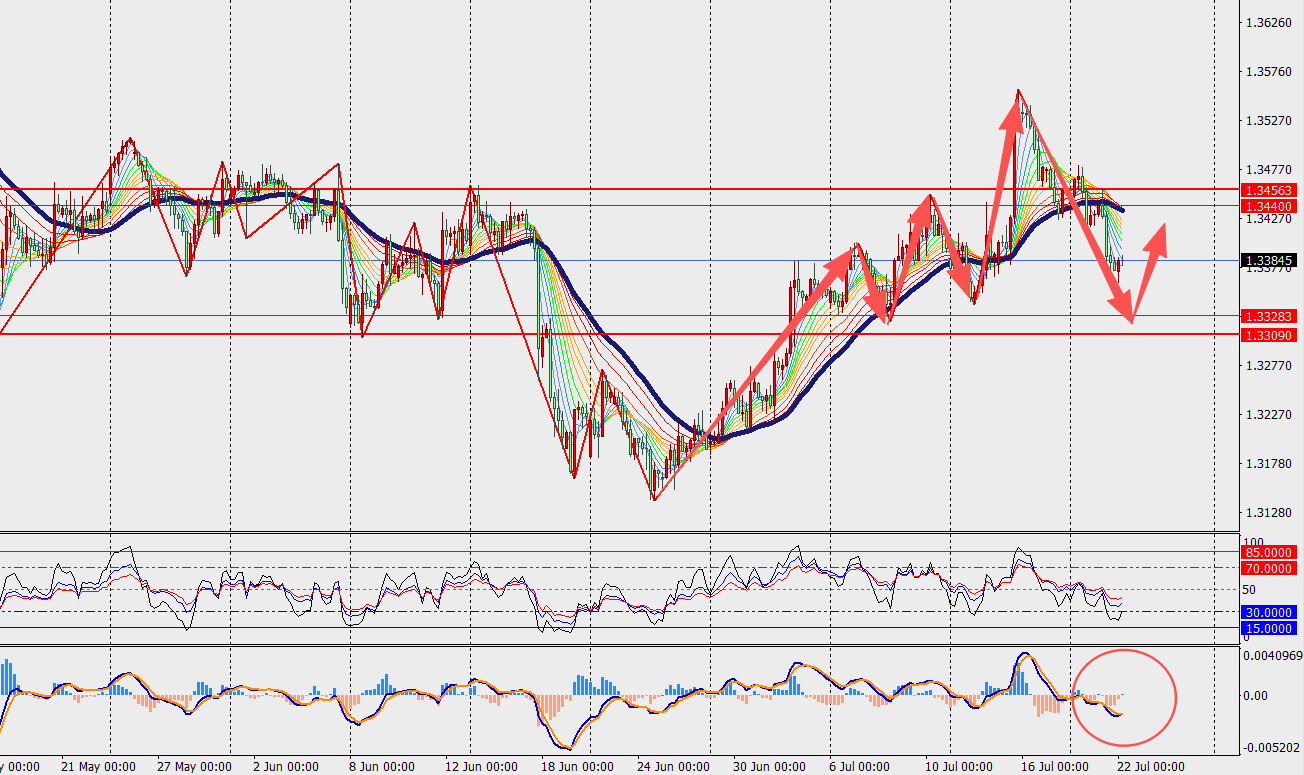
Task: Select the 22 Jul 00:00 date label
Action: 1152,767
